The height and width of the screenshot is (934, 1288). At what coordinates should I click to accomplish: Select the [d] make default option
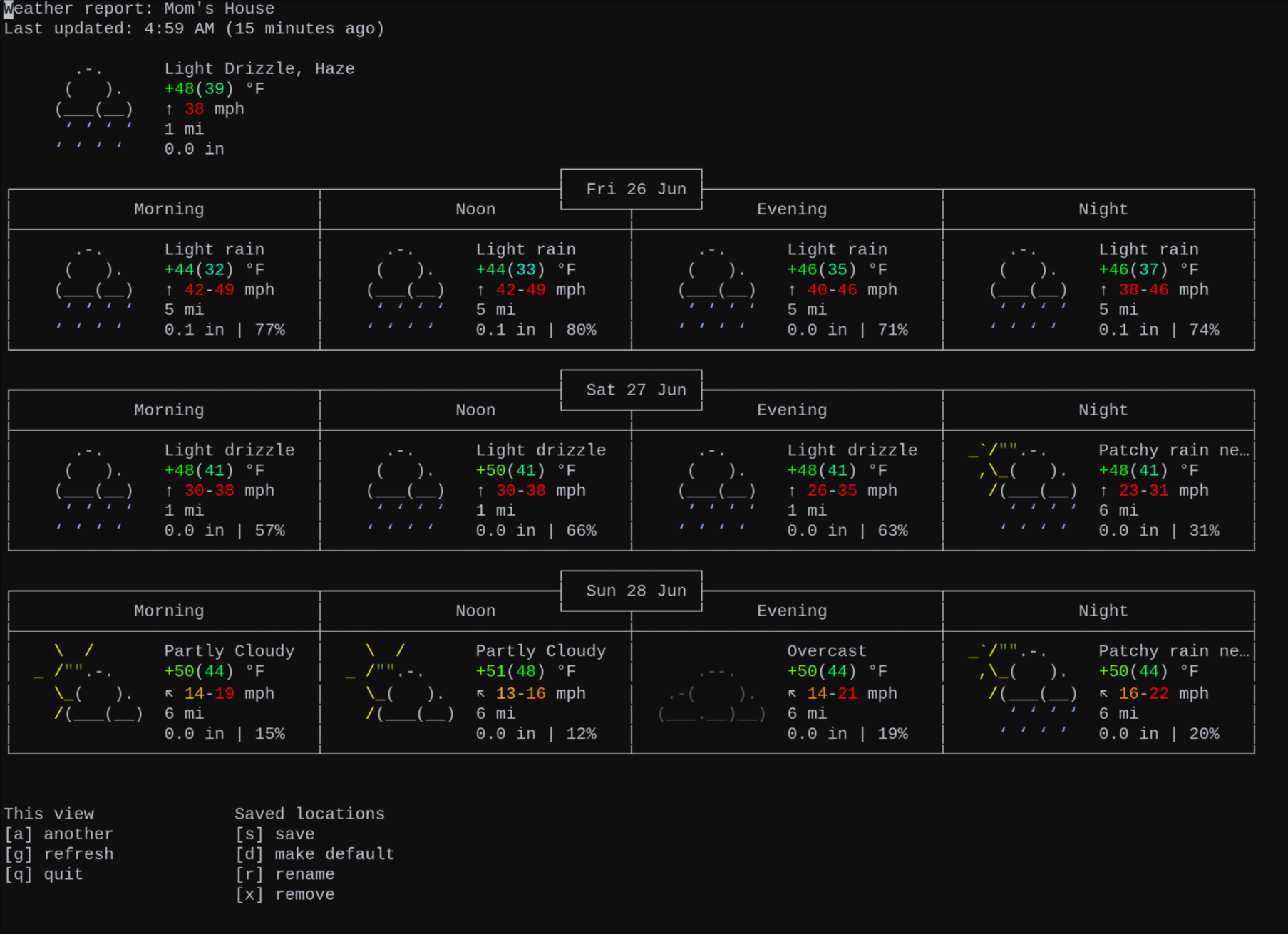click(x=315, y=854)
